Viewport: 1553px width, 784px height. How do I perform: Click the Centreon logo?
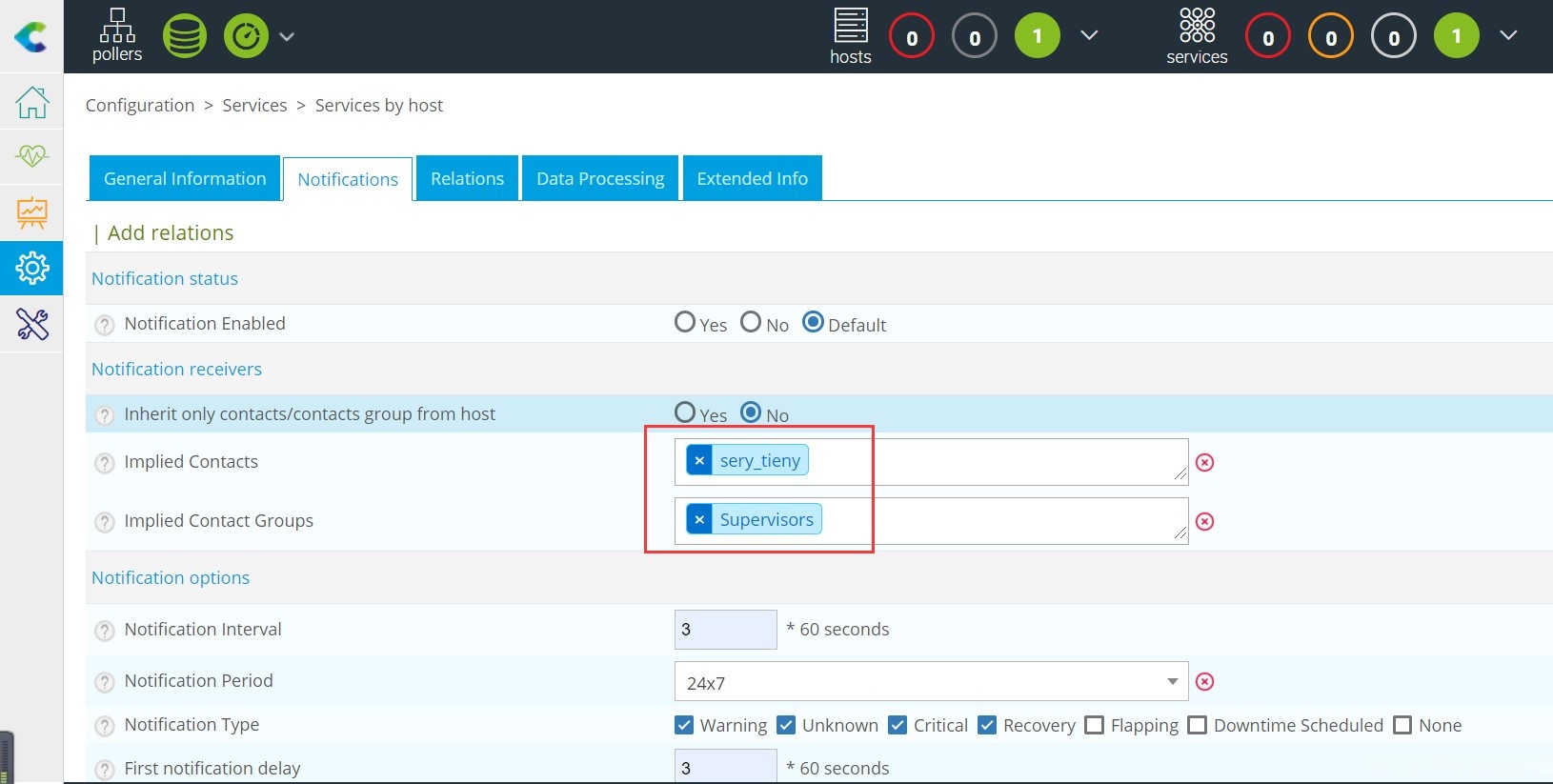[x=31, y=36]
